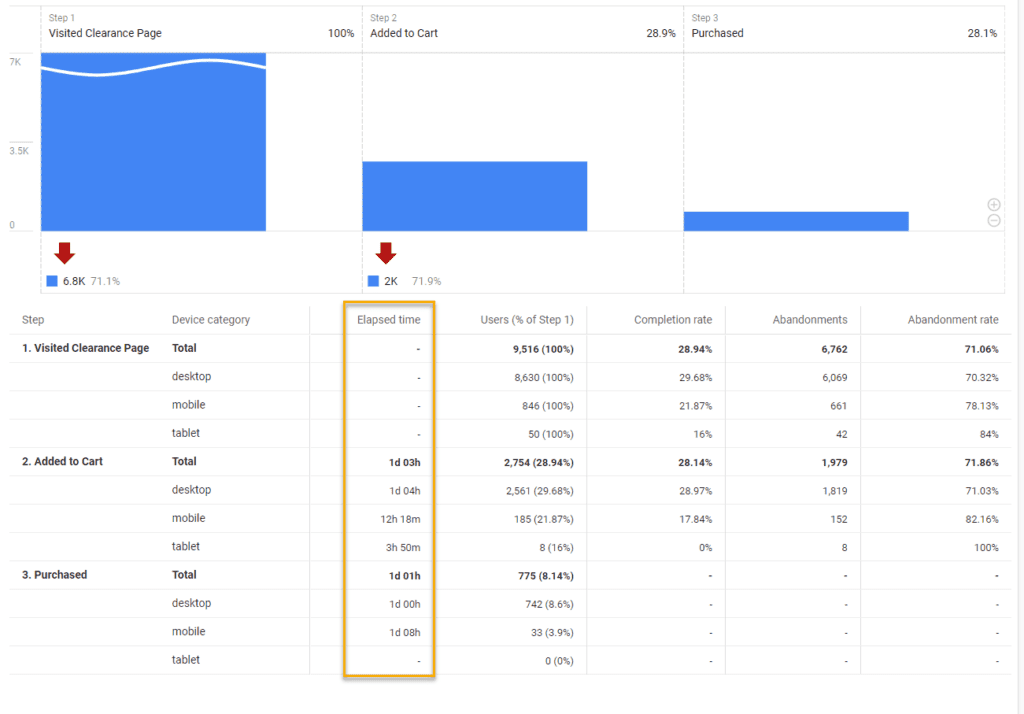
Task: Click the 1d 08h elapsed time cell
Action: [405, 632]
